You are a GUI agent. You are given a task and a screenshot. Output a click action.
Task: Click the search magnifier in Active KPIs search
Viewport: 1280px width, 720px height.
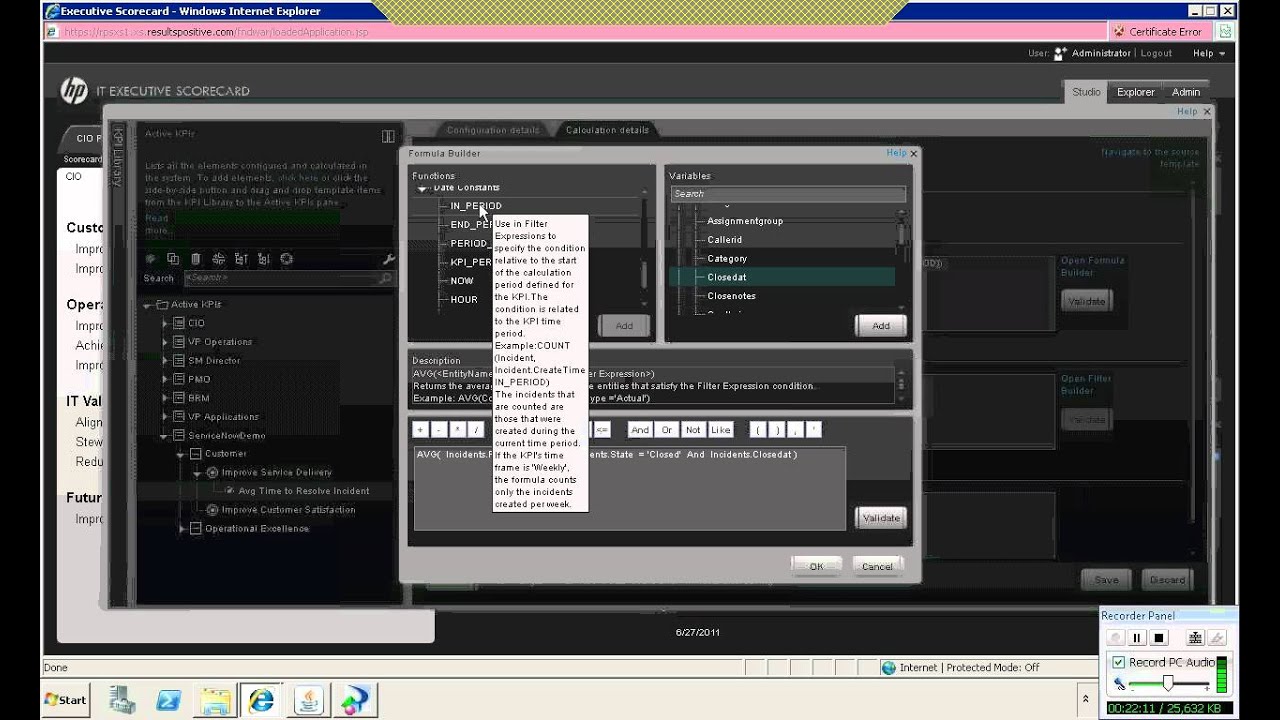(386, 279)
